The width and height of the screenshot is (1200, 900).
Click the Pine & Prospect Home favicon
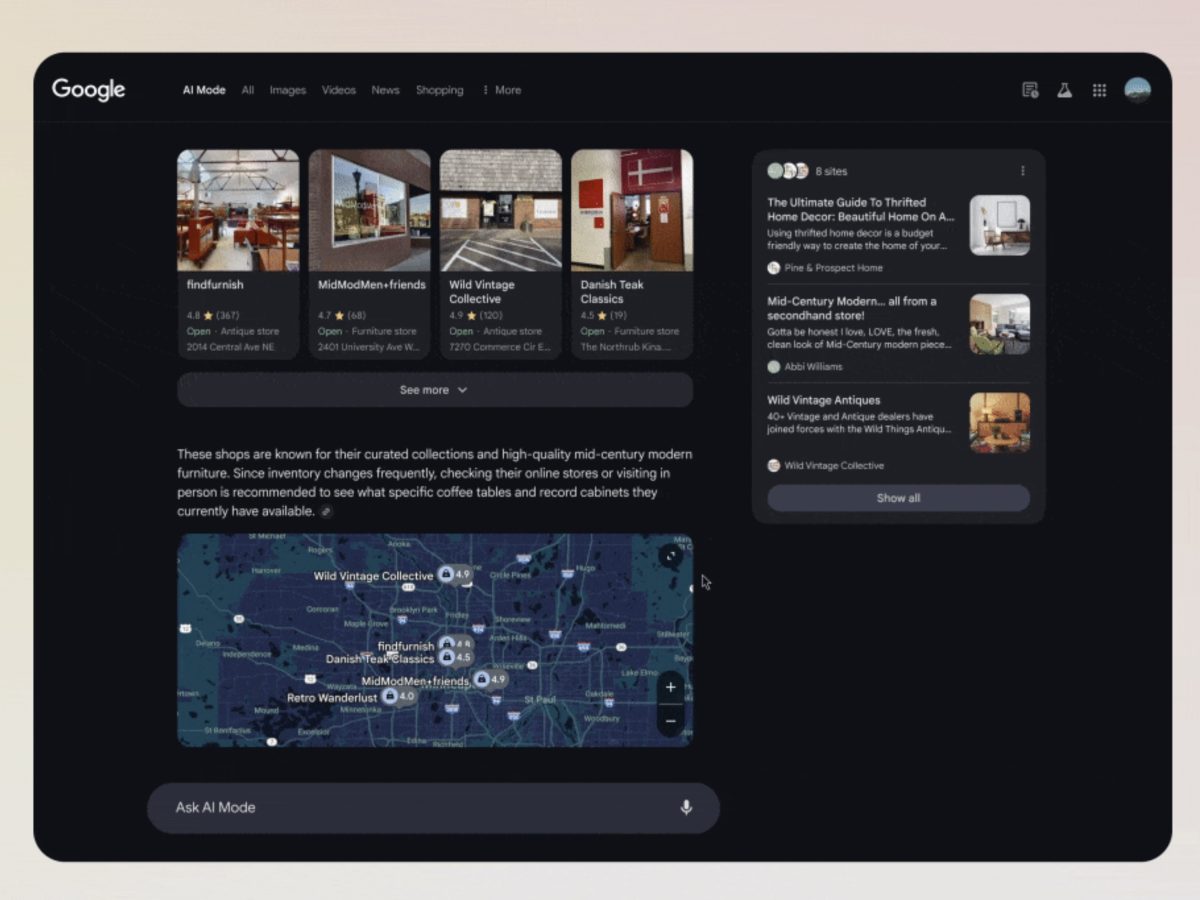(773, 268)
